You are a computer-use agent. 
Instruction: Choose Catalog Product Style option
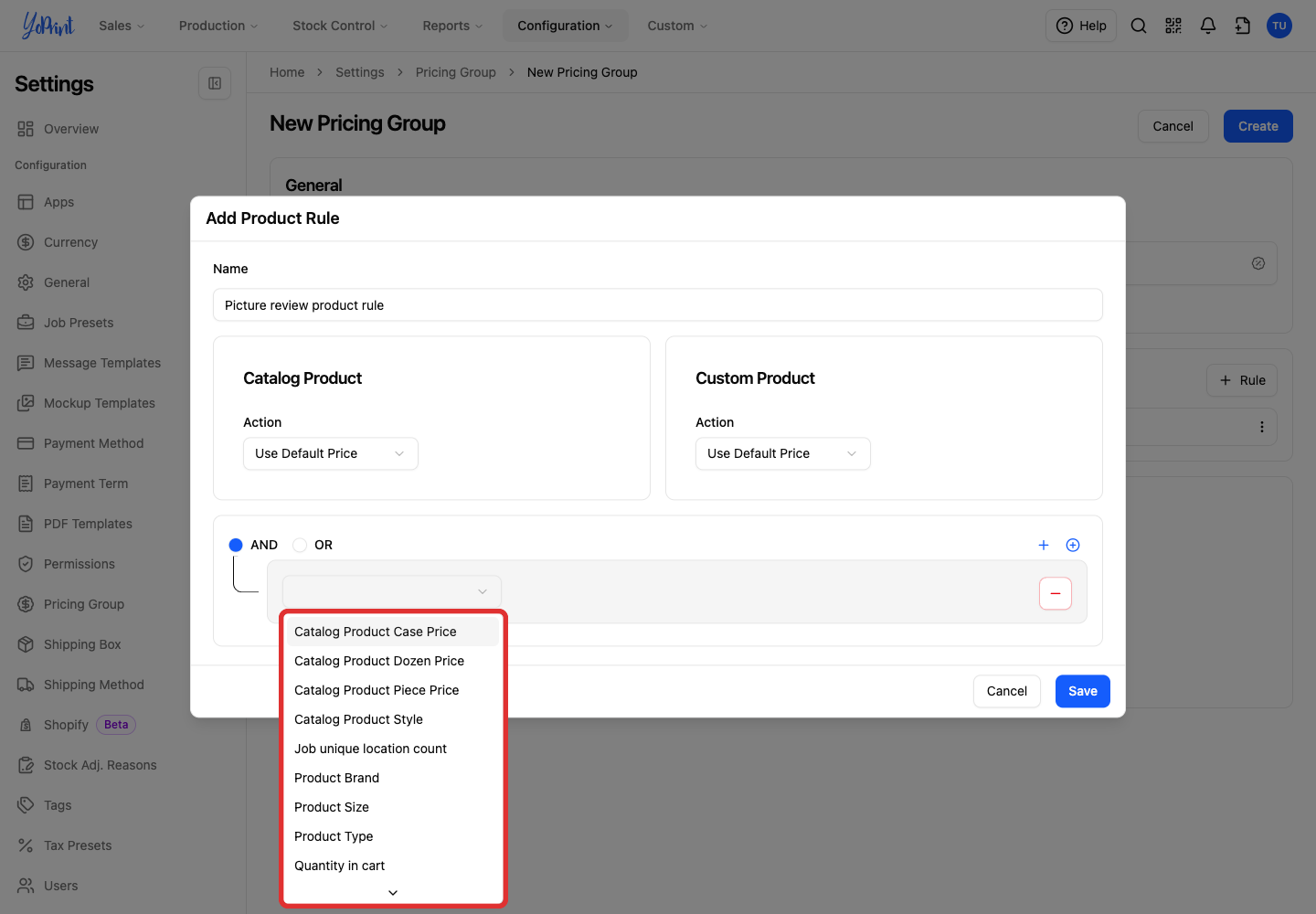pyautogui.click(x=393, y=719)
